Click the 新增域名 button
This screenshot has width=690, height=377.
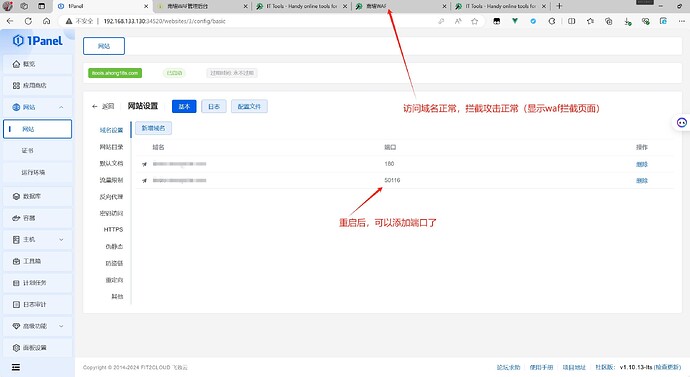[x=153, y=128]
